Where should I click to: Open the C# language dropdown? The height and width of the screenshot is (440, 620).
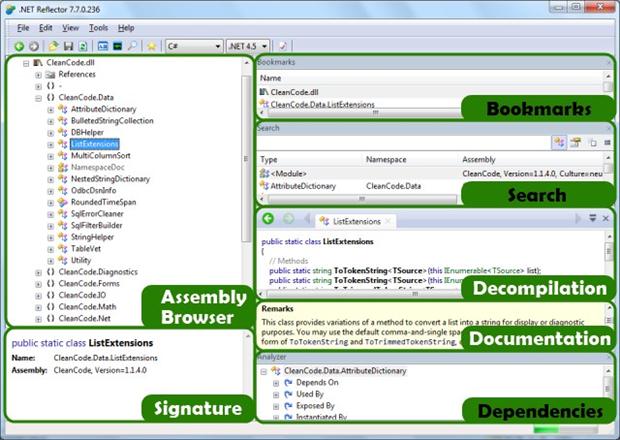coord(193,46)
